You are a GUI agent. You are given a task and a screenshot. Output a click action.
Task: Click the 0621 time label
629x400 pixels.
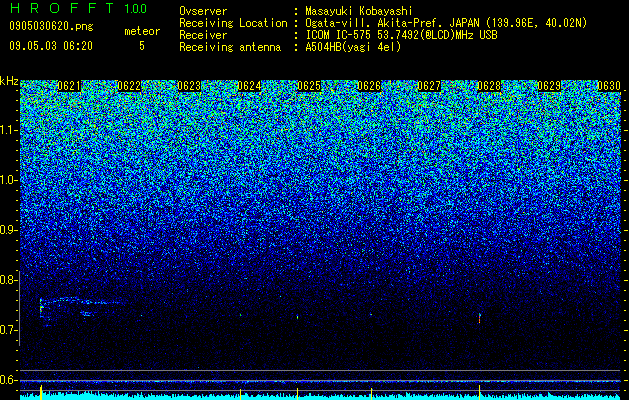69,86
